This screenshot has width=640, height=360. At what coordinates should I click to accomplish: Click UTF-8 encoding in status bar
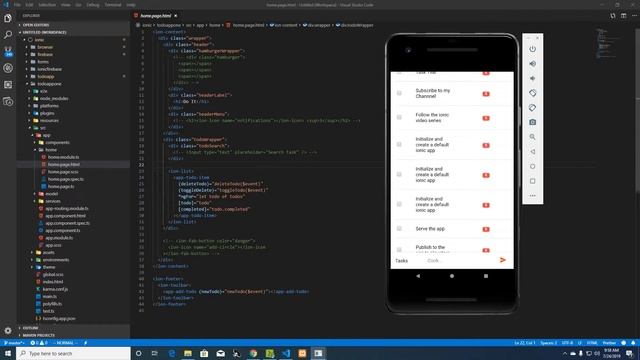[567, 343]
